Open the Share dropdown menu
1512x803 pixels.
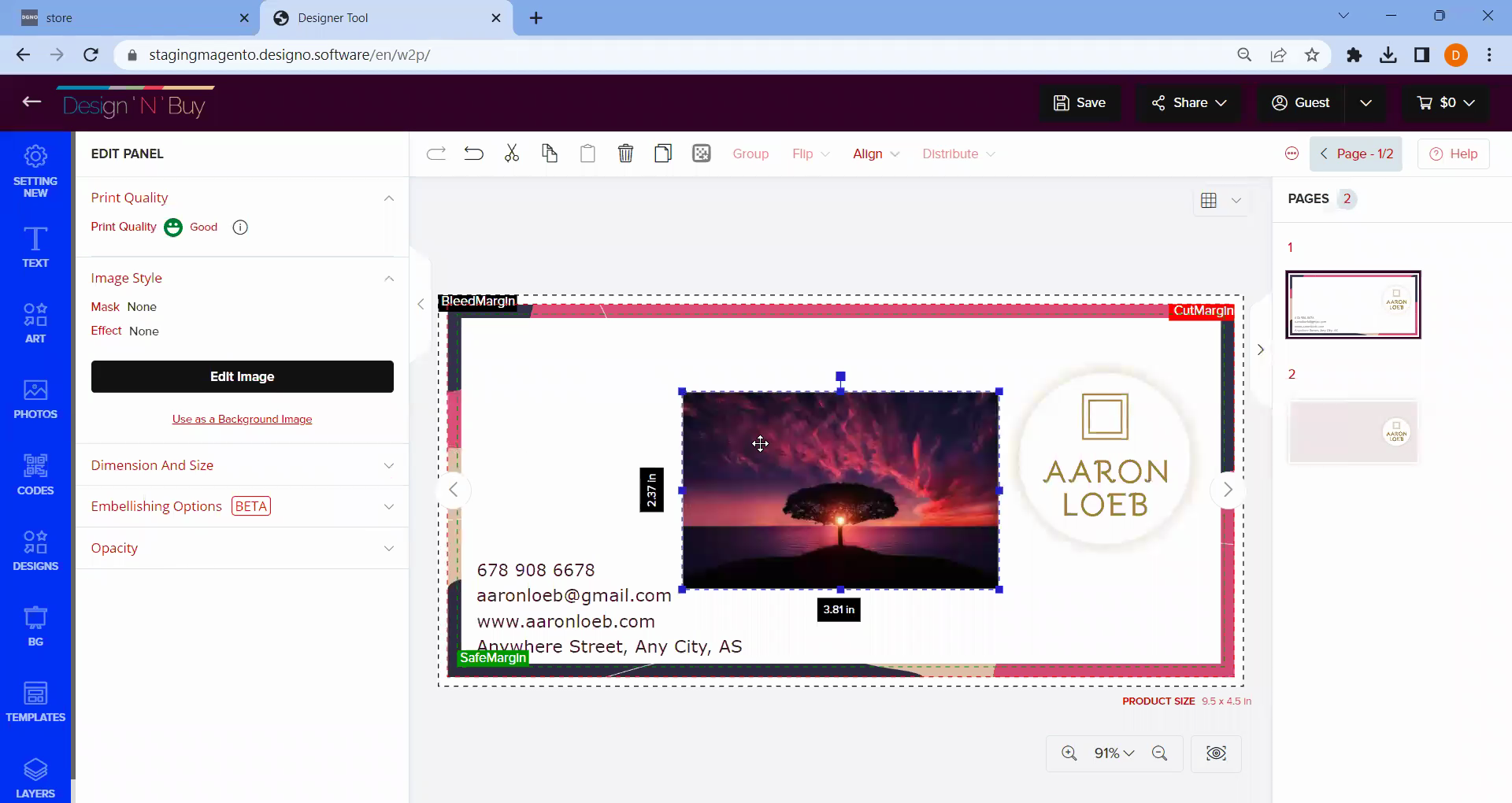[1188, 102]
